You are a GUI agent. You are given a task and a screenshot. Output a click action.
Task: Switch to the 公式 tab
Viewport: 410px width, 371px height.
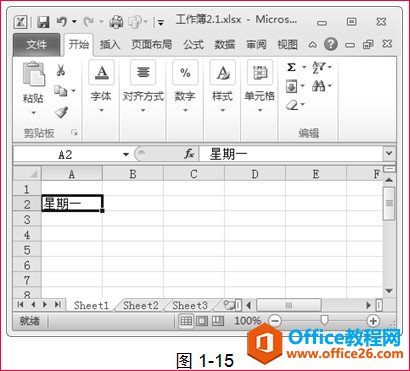194,44
